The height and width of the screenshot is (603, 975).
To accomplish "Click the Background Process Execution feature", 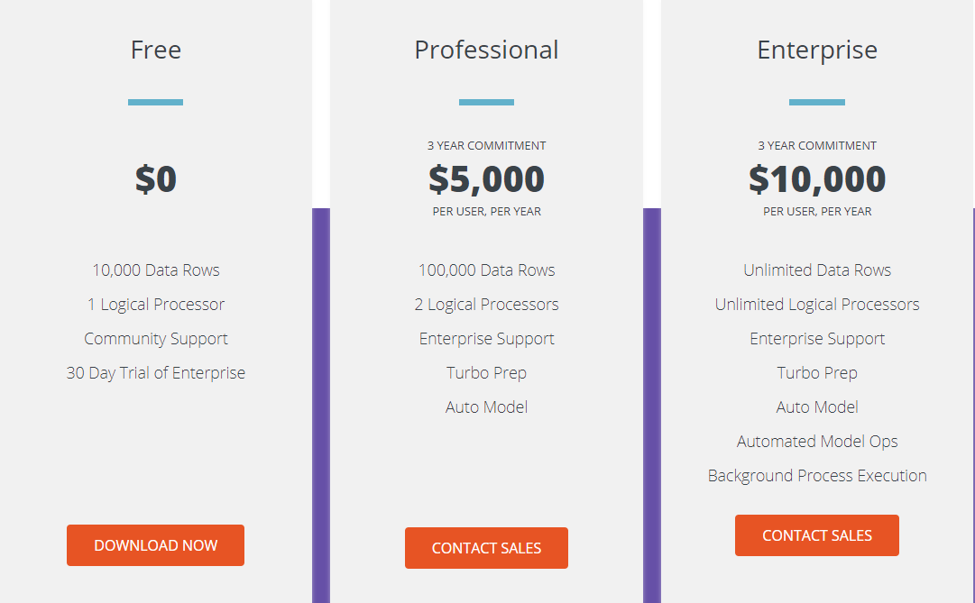I will tap(817, 475).
